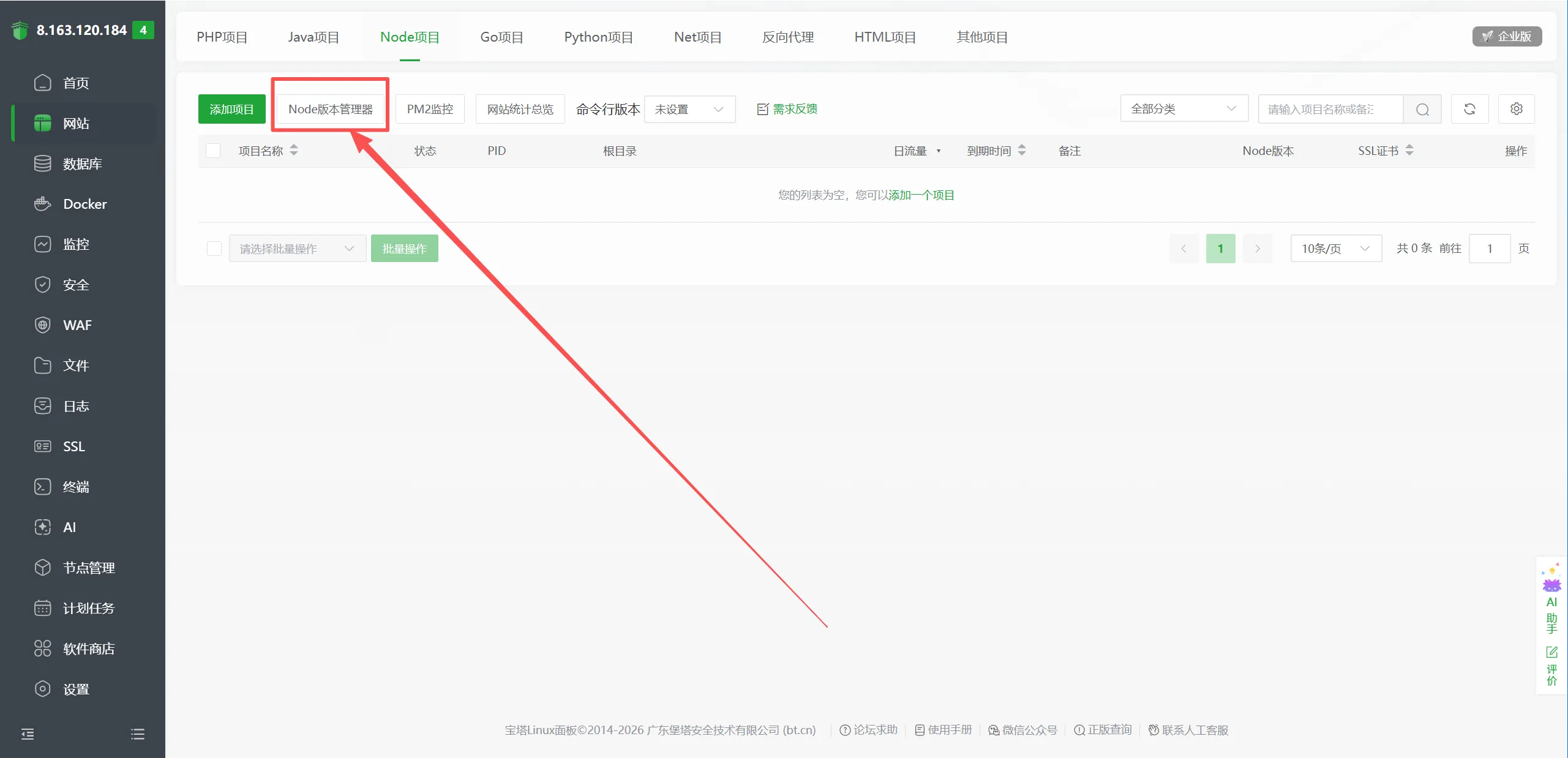
Task: Click the 网站统计总览 button
Action: [520, 109]
